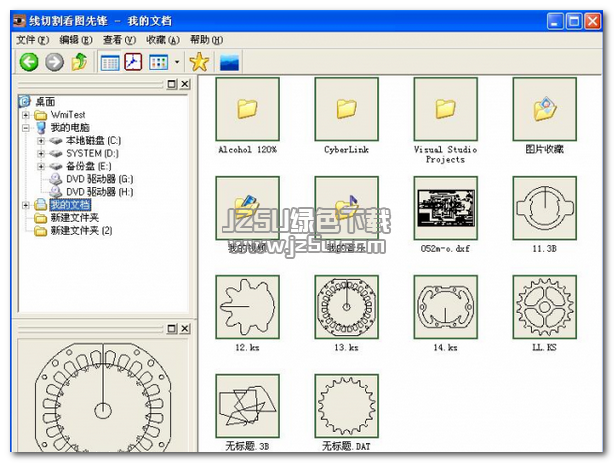Expand the SYSTEM (D:) drive node
The width and height of the screenshot is (614, 463).
click(x=41, y=153)
